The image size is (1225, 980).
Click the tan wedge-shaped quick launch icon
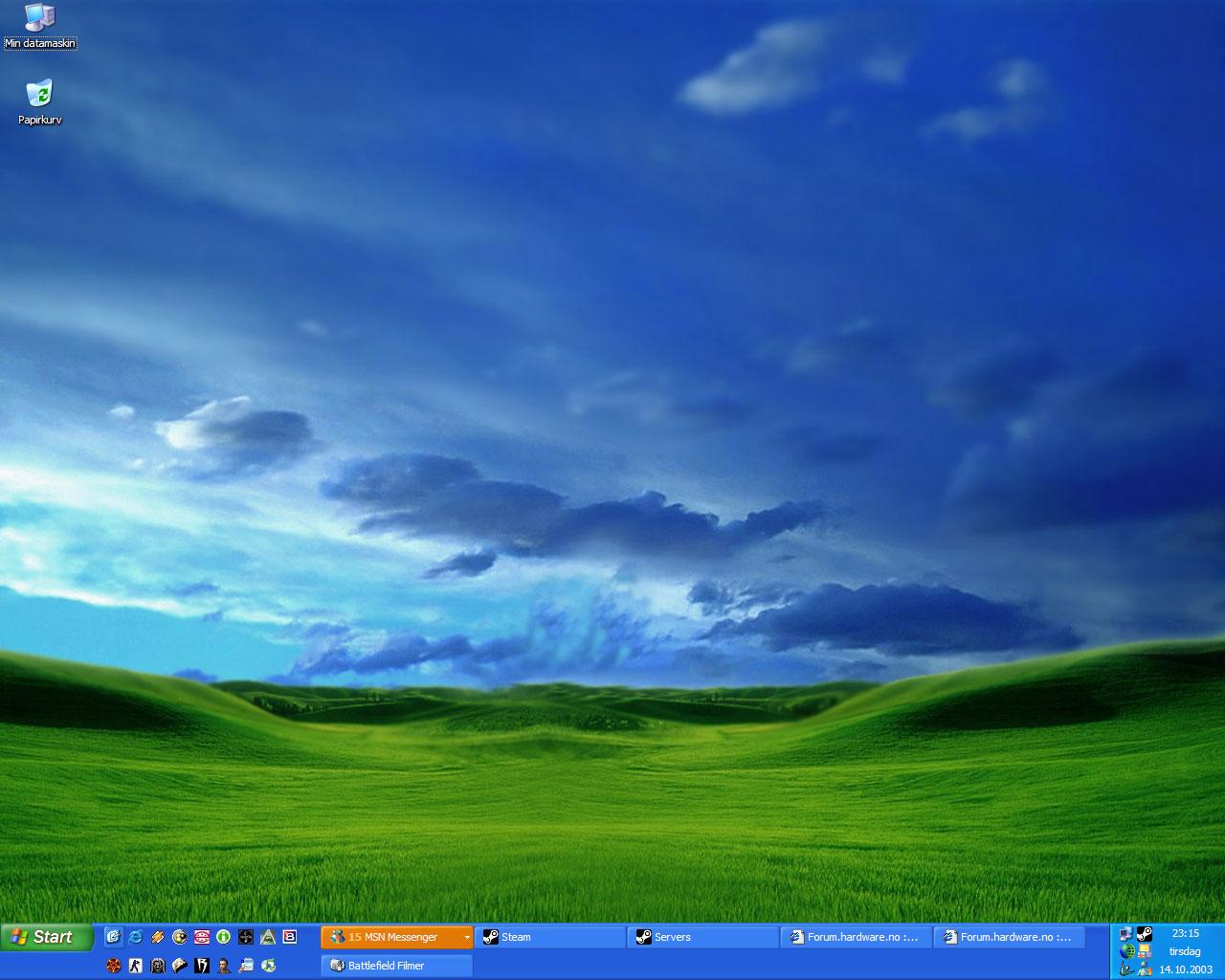(x=180, y=966)
